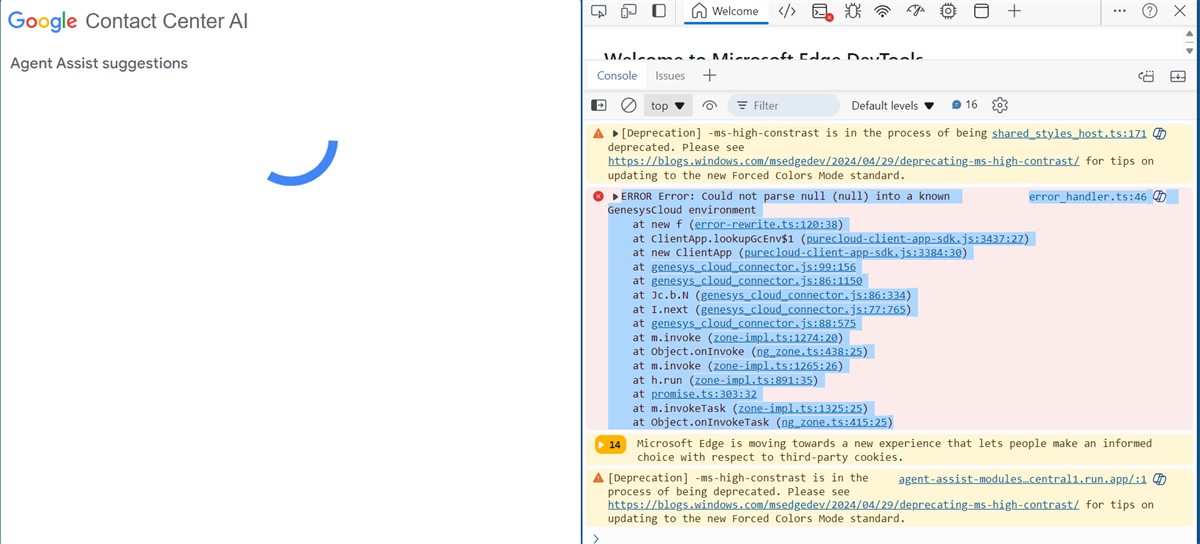The width and height of the screenshot is (1200, 544).
Task: Open zone-impl.ts:1274:20 link
Action: pos(776,338)
